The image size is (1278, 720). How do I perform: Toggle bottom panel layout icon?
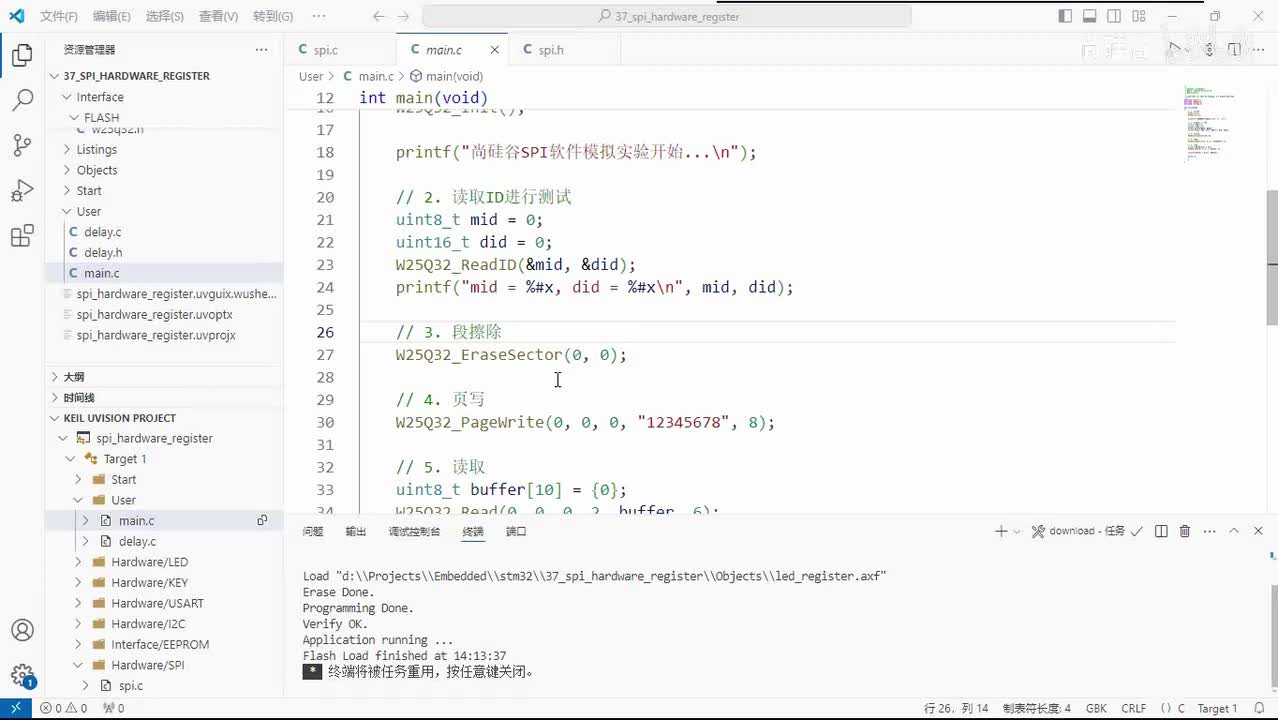[x=1090, y=16]
